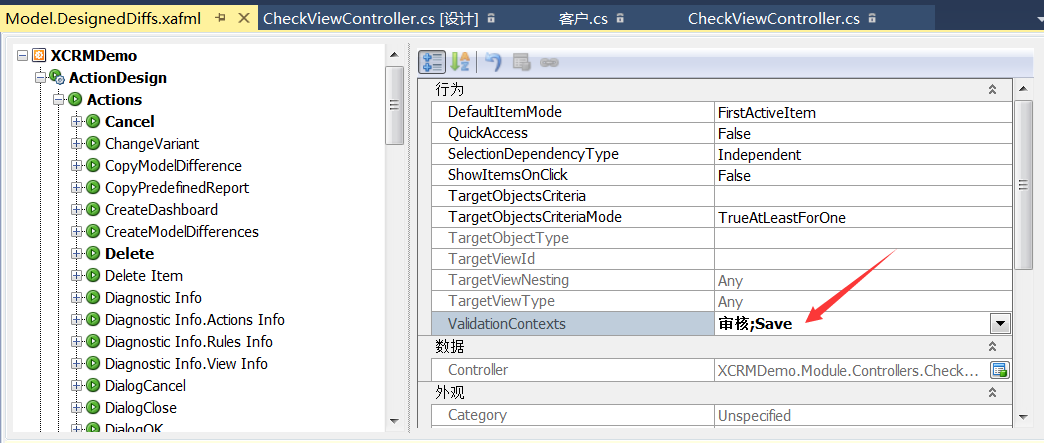Select the DialogCancel tree item

[x=145, y=385]
